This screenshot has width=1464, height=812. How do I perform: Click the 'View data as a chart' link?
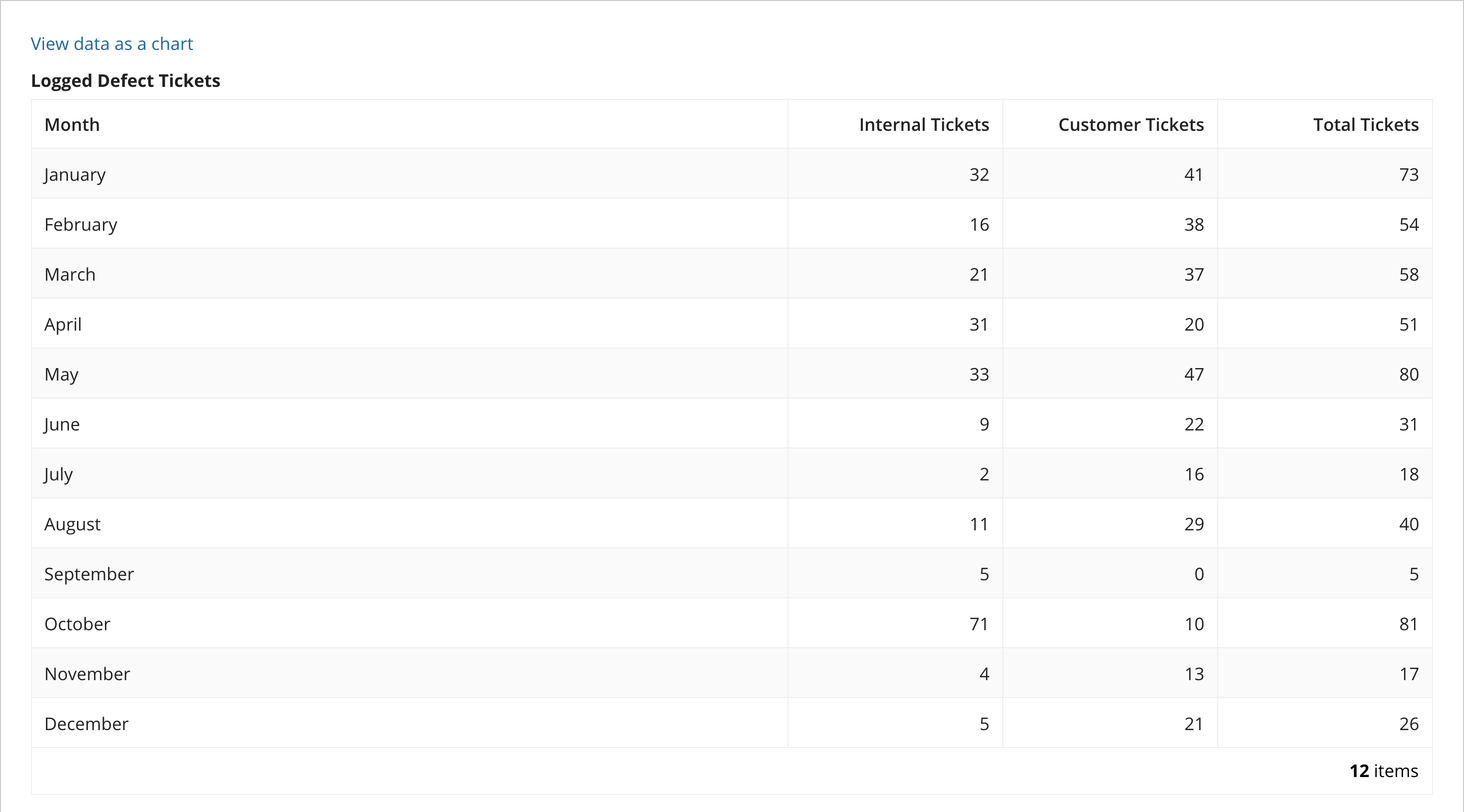112,44
